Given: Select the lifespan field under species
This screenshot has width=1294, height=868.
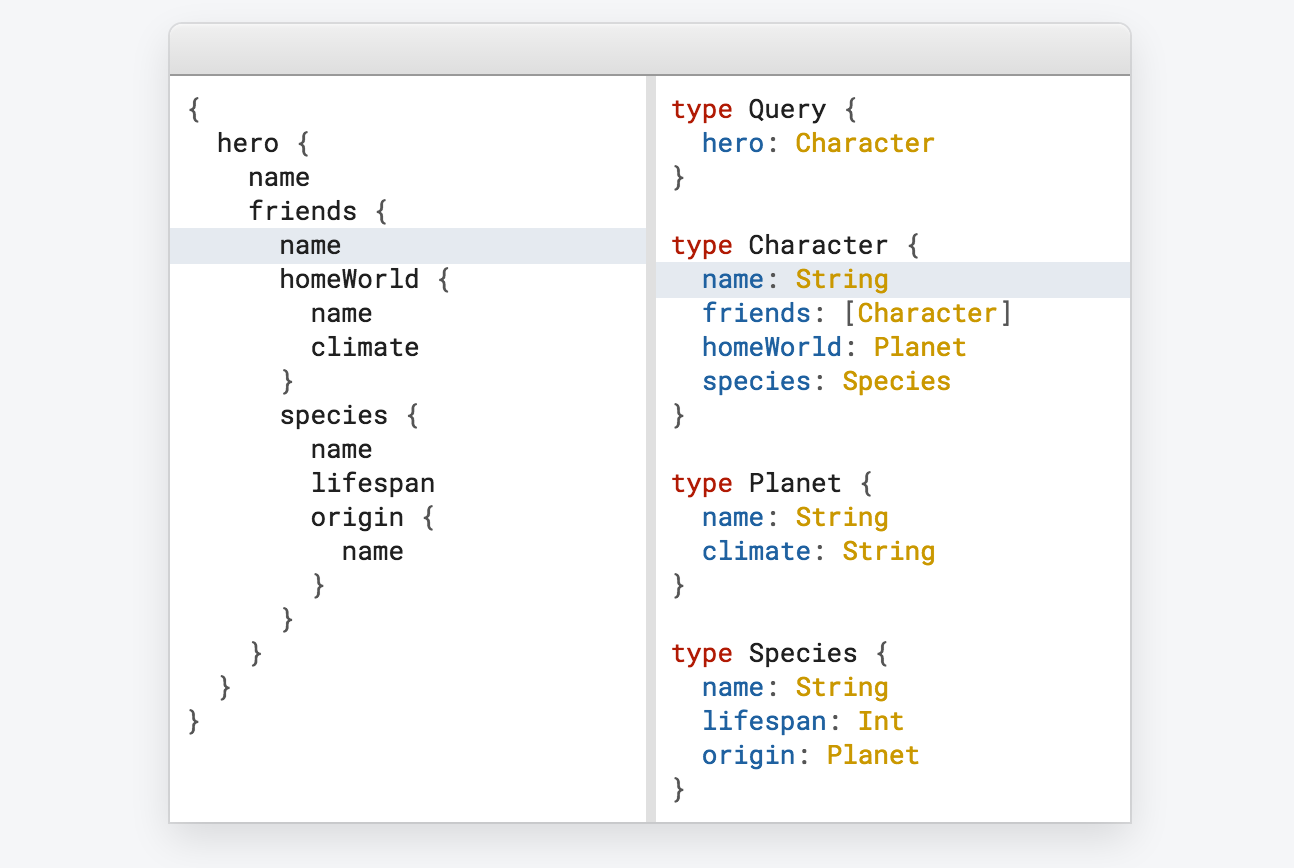Looking at the screenshot, I should click(373, 483).
